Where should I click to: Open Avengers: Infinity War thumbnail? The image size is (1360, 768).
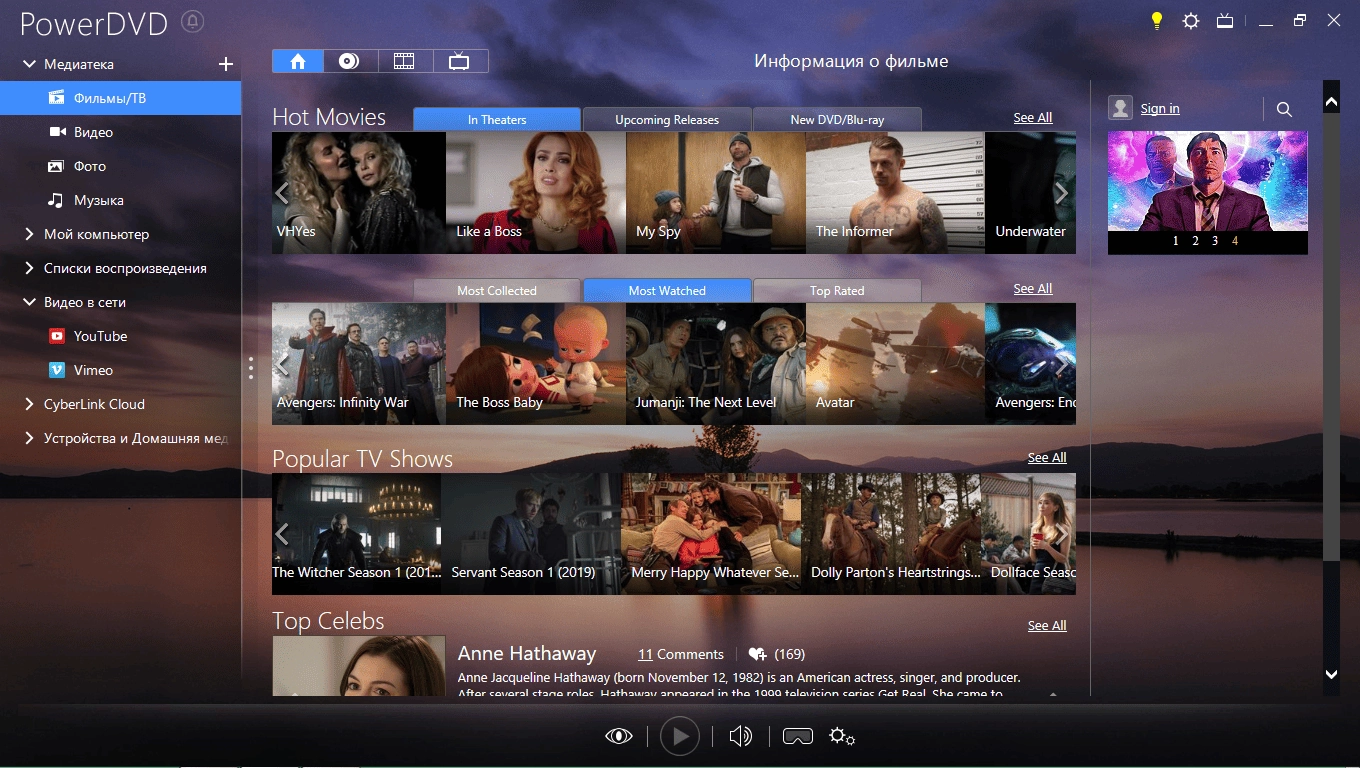359,363
